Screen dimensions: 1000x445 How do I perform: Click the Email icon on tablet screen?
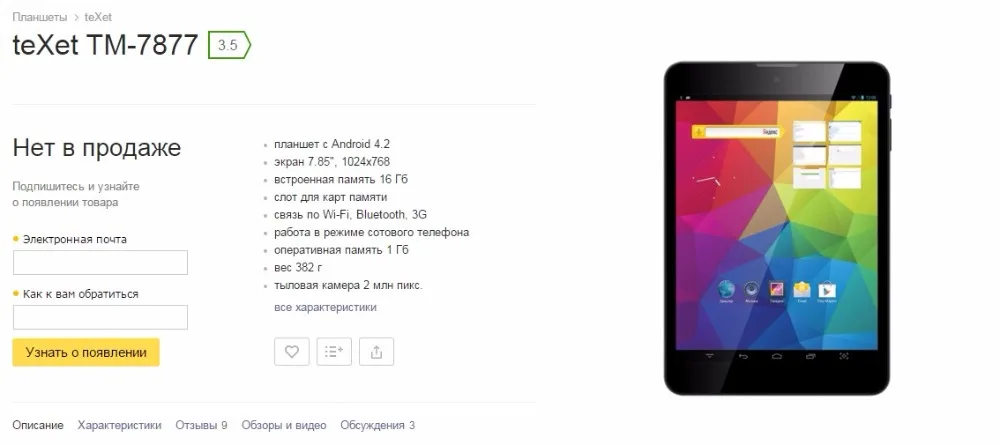(x=802, y=290)
